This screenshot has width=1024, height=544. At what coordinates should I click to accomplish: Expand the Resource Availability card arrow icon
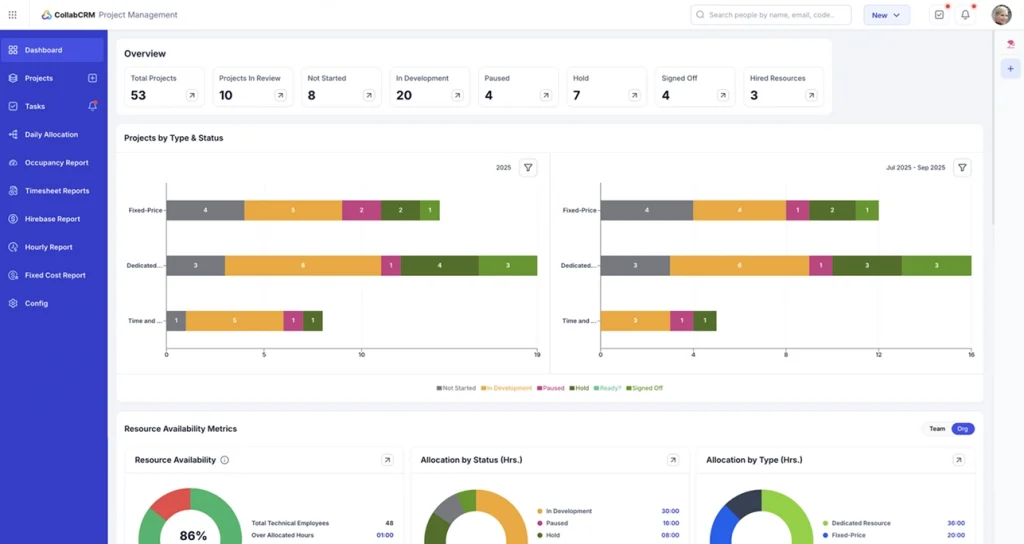point(387,460)
